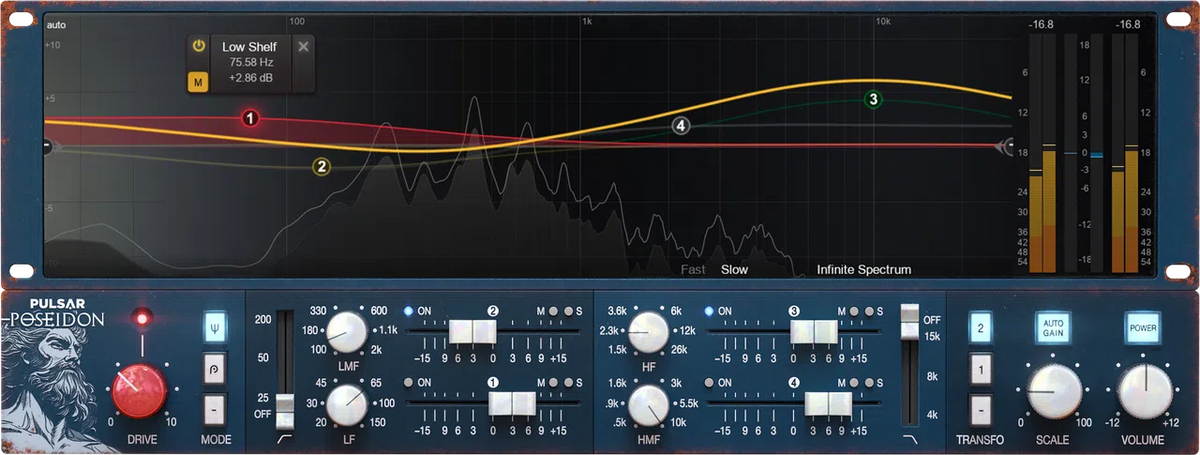Open the Infinite Spectrum analyzer setting
This screenshot has width=1200, height=455.
tap(863, 269)
